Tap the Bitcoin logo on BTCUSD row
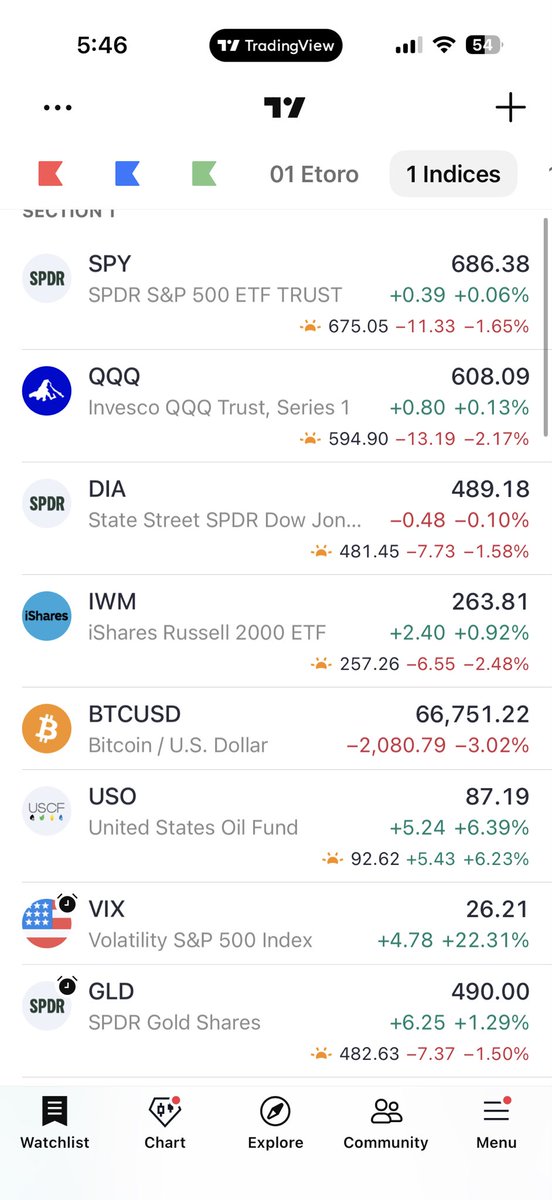The image size is (552, 1200). [x=47, y=729]
